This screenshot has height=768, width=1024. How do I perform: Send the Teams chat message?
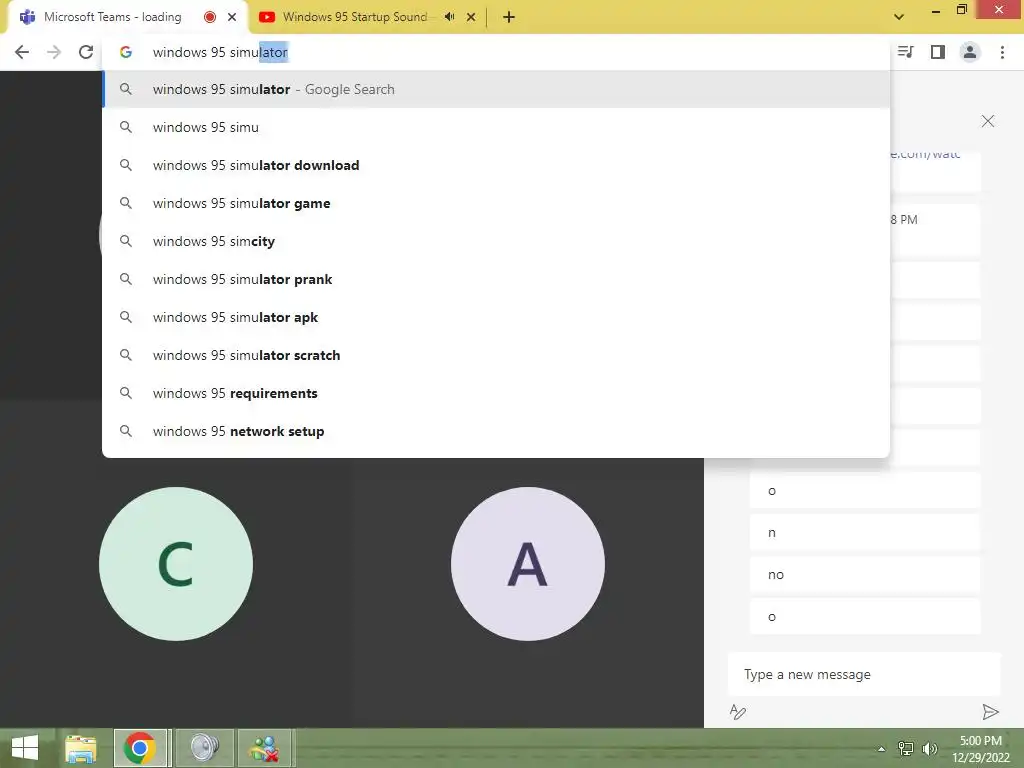pyautogui.click(x=990, y=712)
